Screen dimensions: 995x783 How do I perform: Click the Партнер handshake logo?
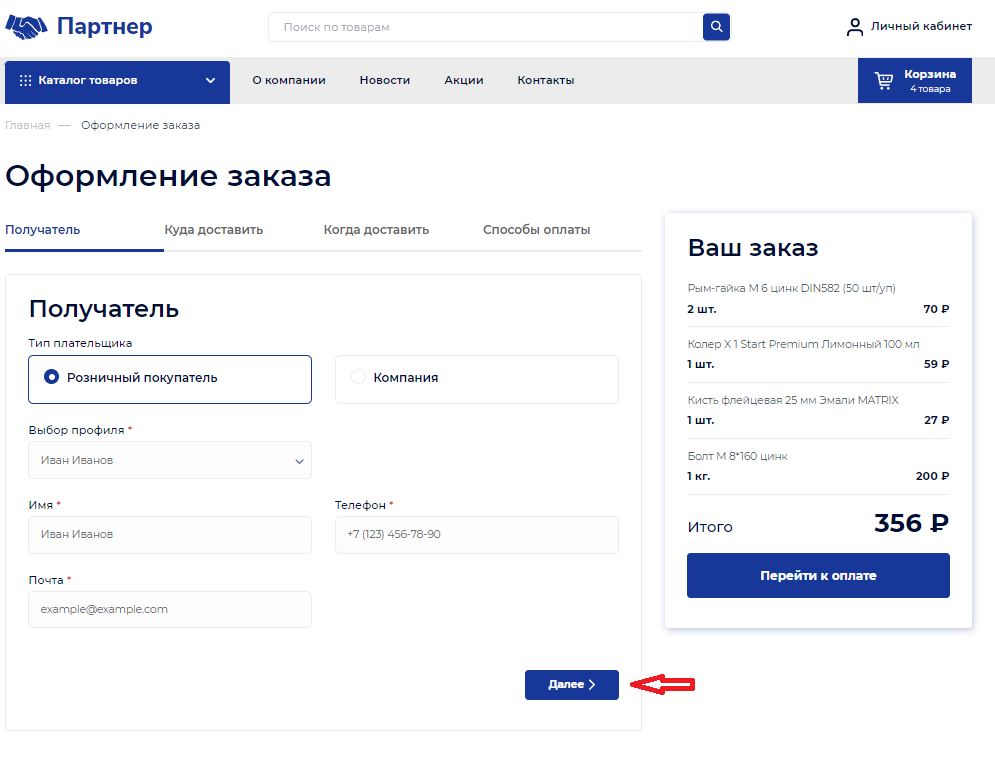pos(26,27)
